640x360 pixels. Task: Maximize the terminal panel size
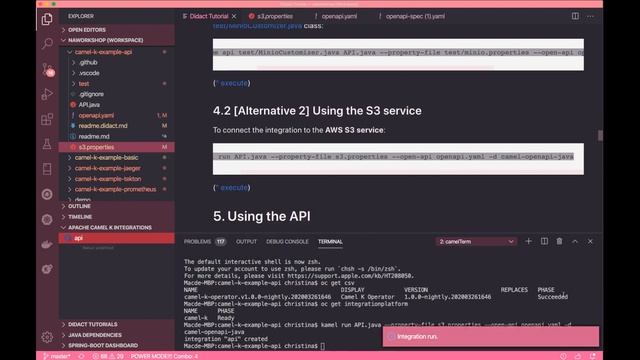pyautogui.click(x=575, y=241)
